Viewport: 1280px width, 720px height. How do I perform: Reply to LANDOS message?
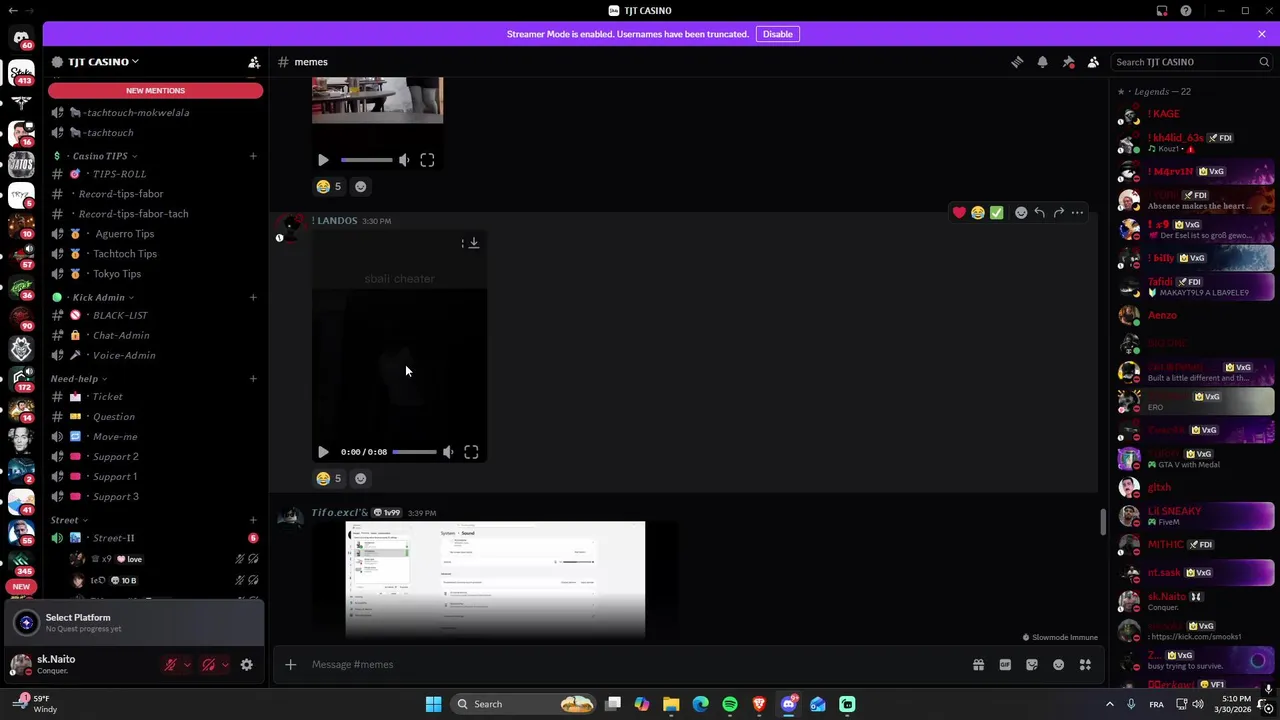click(1040, 212)
